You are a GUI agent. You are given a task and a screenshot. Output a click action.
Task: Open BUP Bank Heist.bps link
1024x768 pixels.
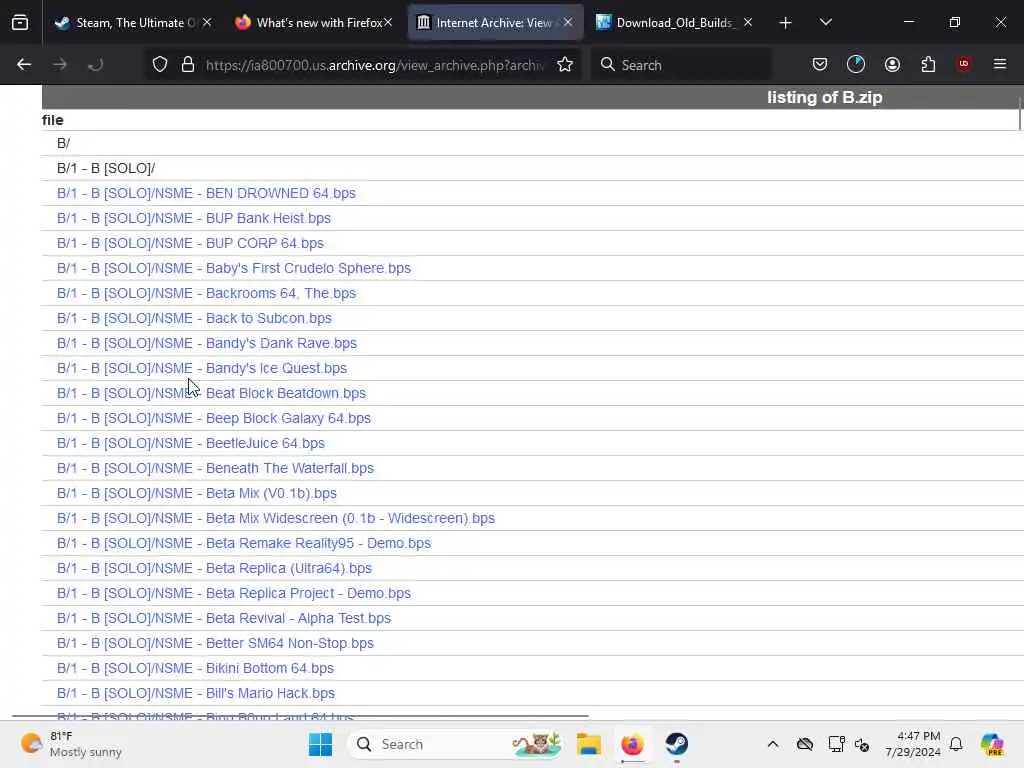click(194, 218)
